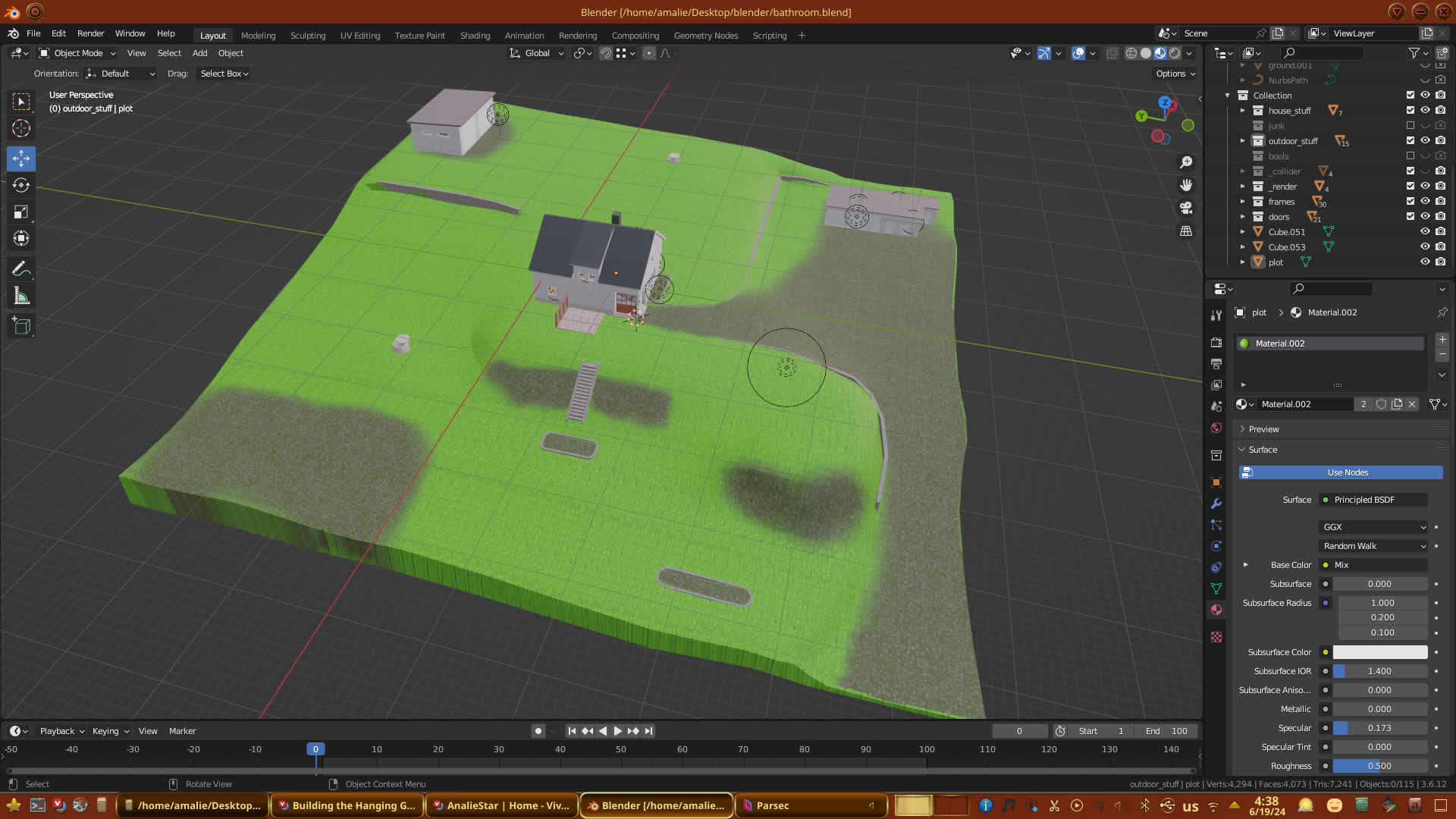This screenshot has width=1456, height=819.
Task: Select the Rotate tool
Action: click(x=21, y=185)
